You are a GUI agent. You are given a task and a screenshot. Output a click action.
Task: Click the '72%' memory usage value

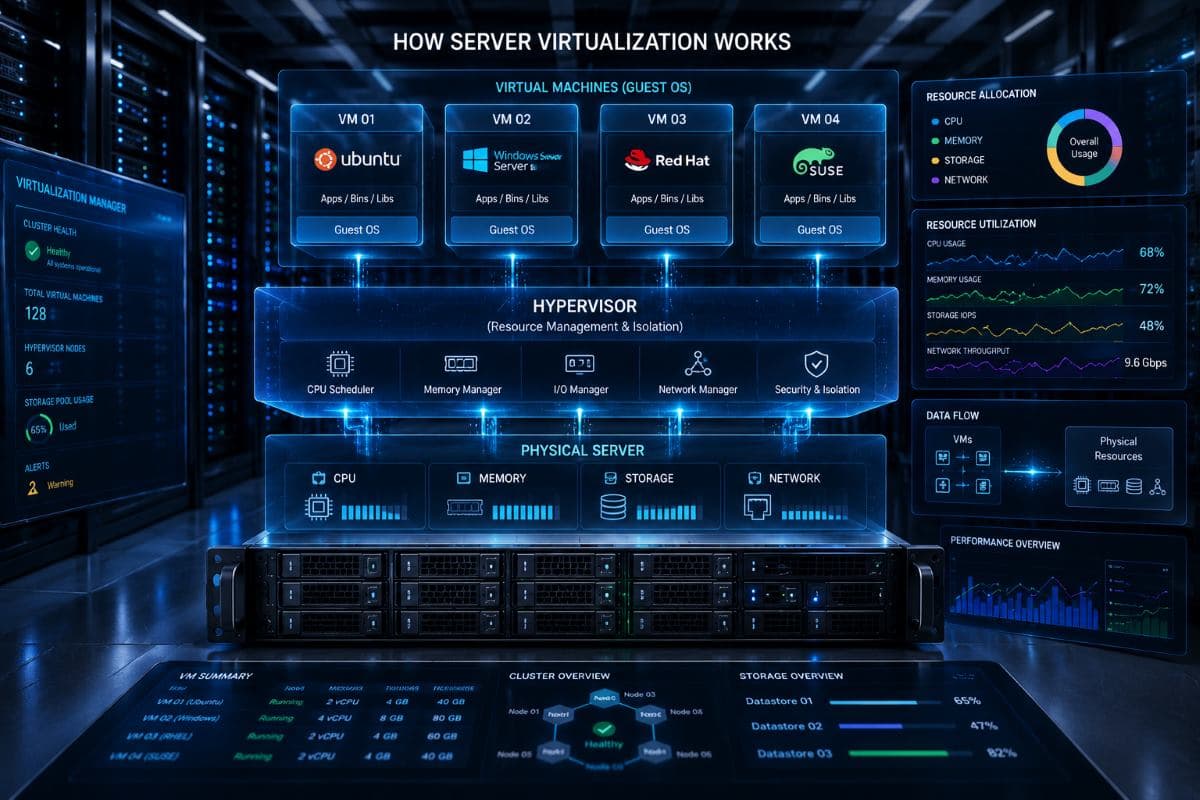[x=1151, y=289]
